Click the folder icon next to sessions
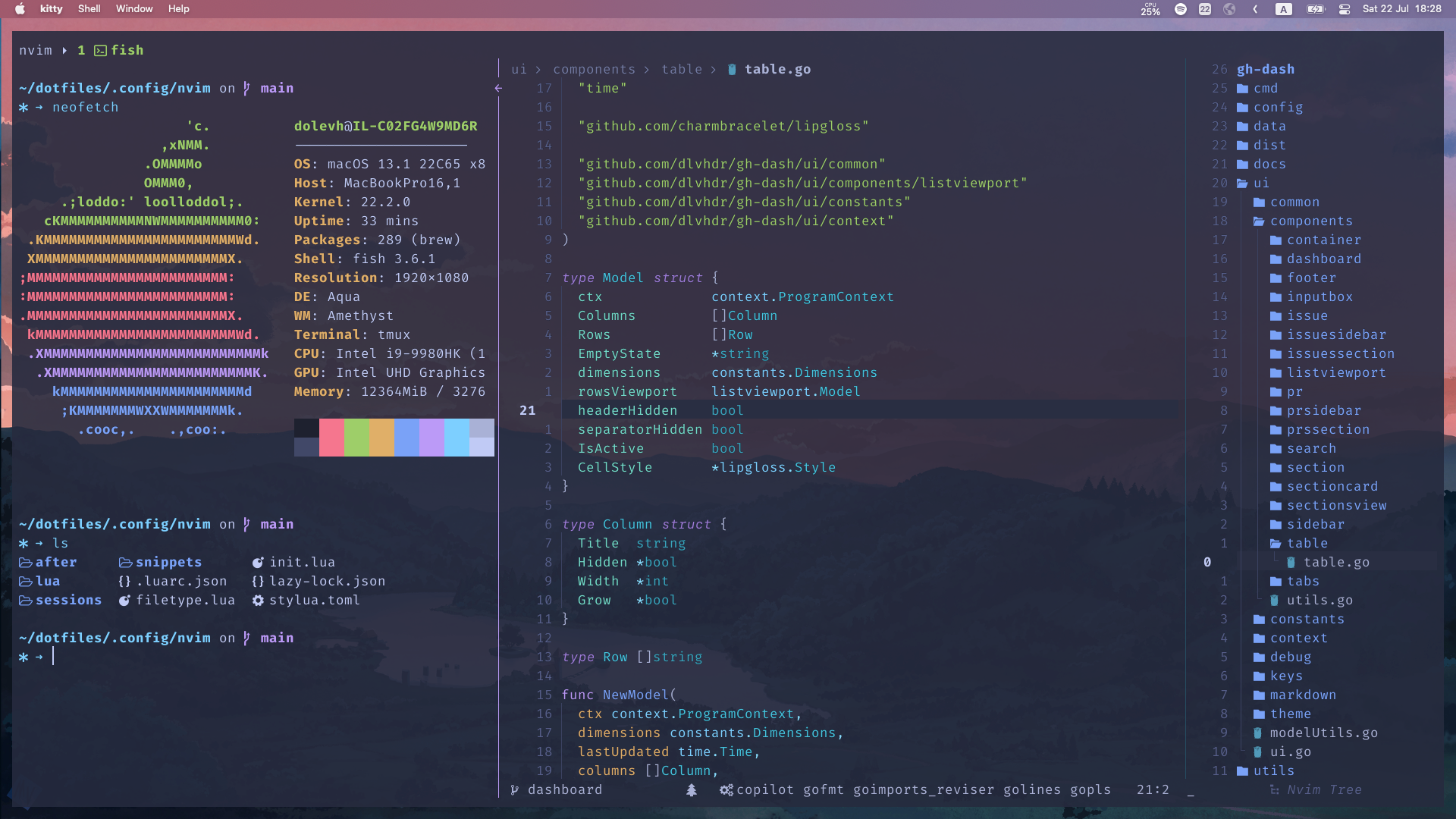 [25, 600]
